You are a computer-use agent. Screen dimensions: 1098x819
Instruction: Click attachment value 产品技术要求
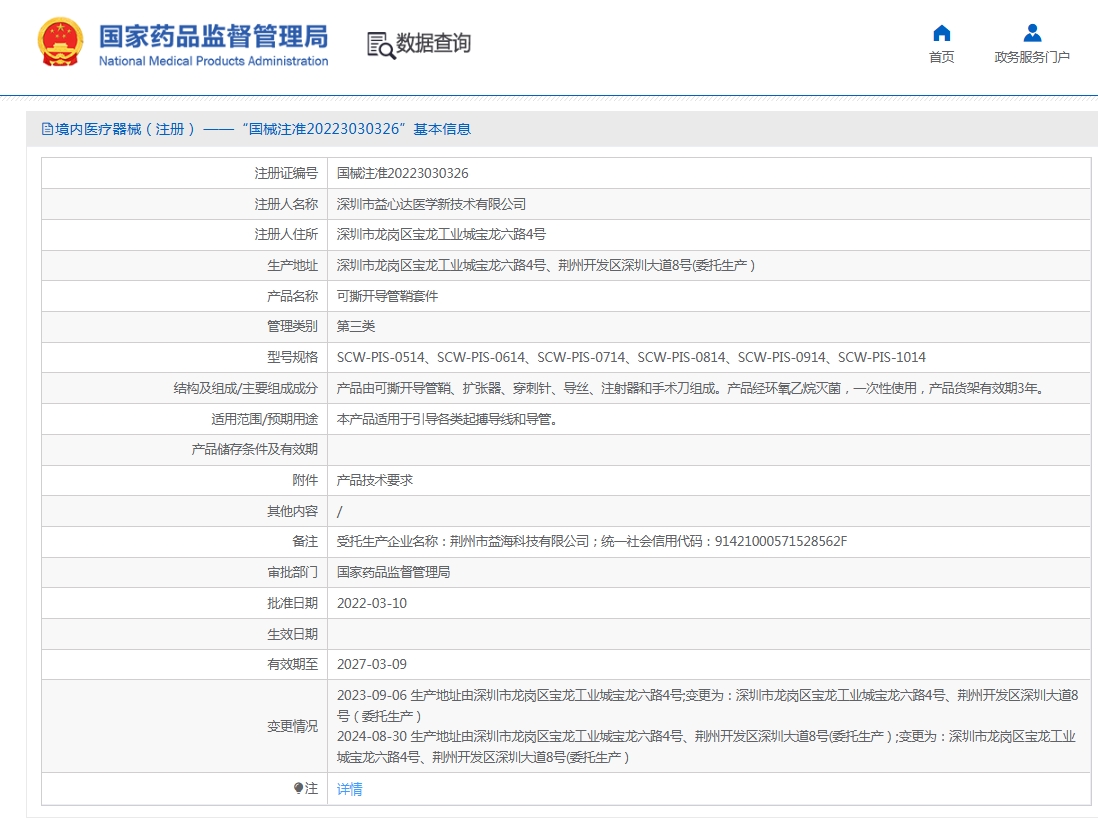click(375, 480)
